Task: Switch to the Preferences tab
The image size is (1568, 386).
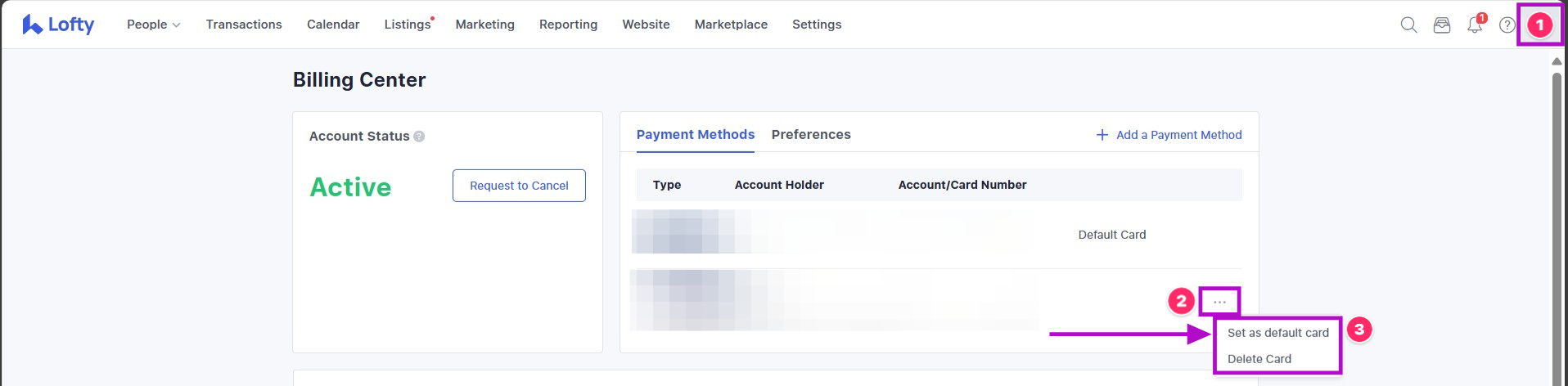Action: coord(811,134)
